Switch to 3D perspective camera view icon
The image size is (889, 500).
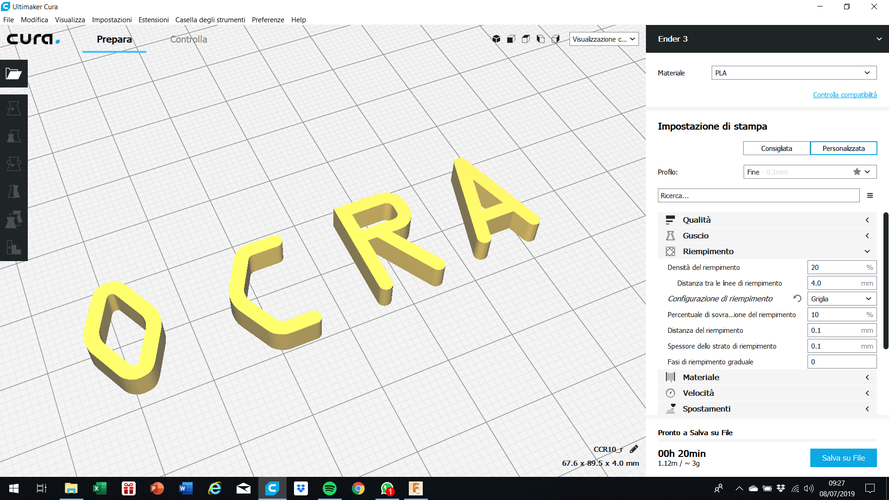pyautogui.click(x=496, y=39)
